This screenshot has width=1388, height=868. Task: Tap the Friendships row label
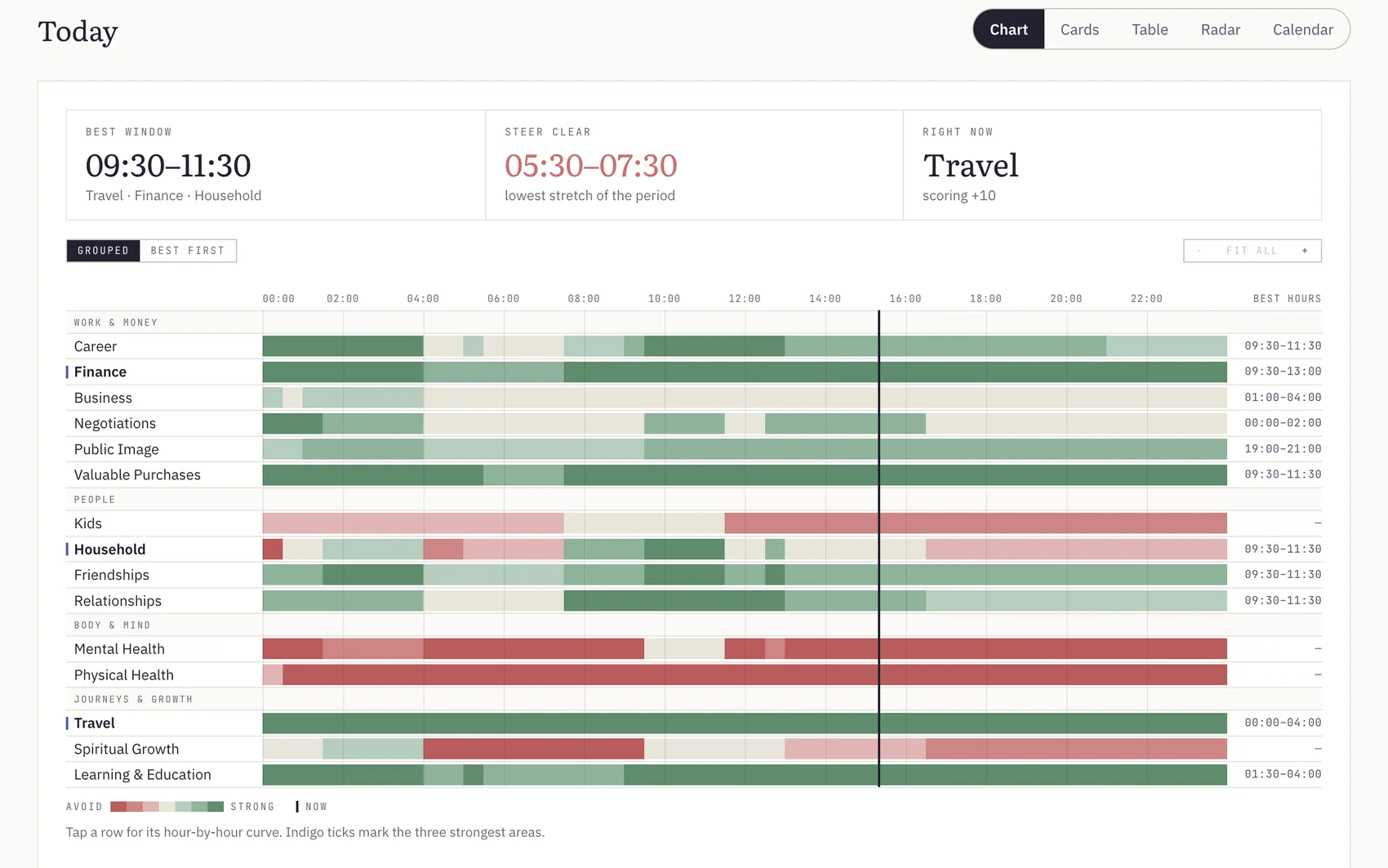(x=112, y=575)
